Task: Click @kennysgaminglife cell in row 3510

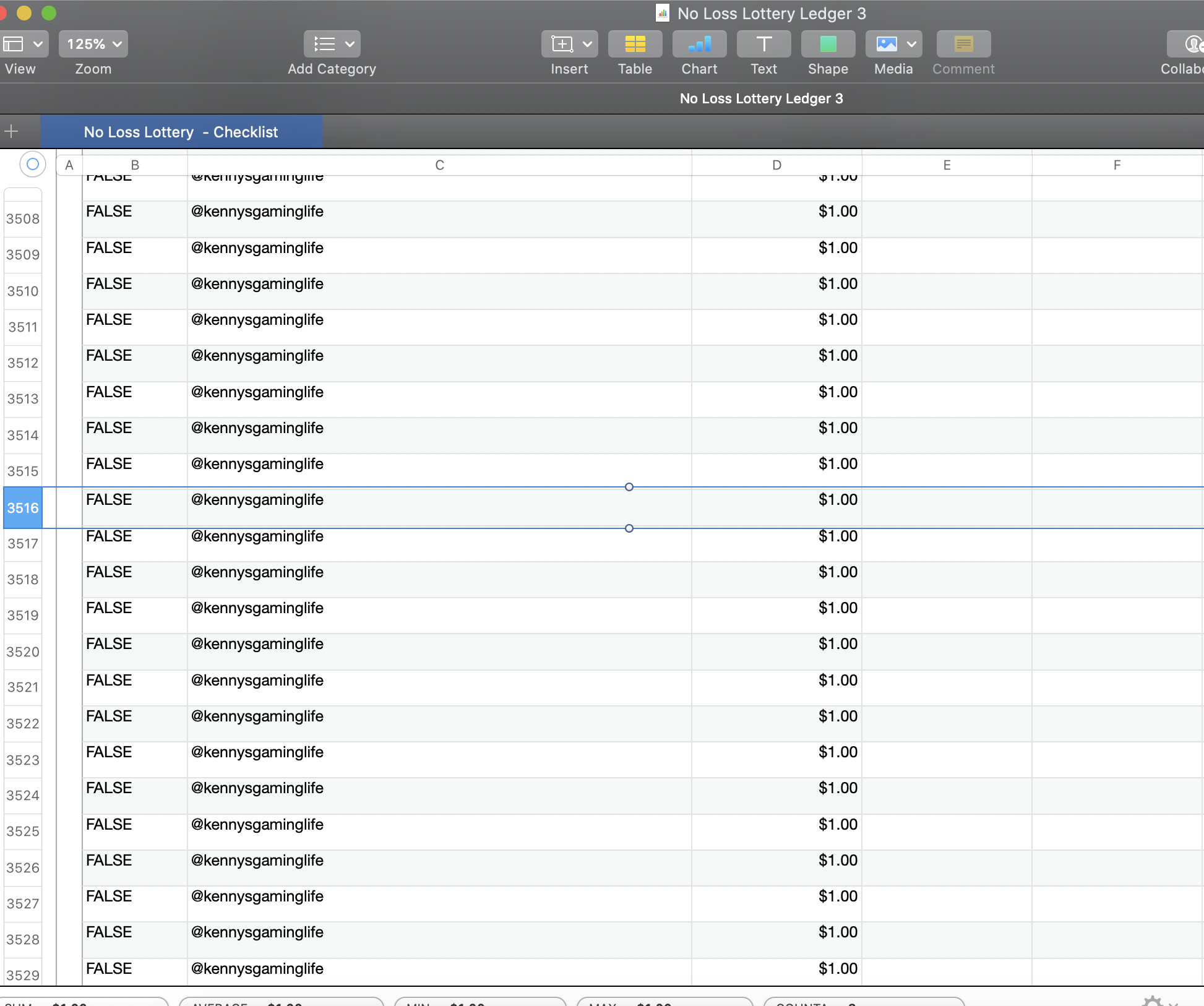Action: (439, 291)
